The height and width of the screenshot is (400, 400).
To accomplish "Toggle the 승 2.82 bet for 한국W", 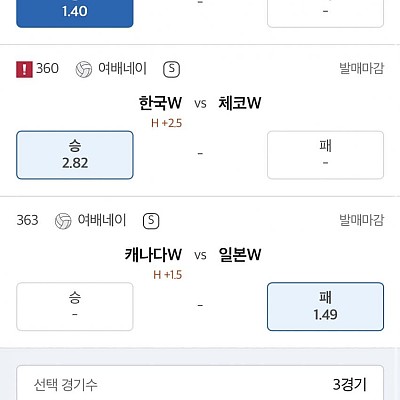I will (x=75, y=155).
